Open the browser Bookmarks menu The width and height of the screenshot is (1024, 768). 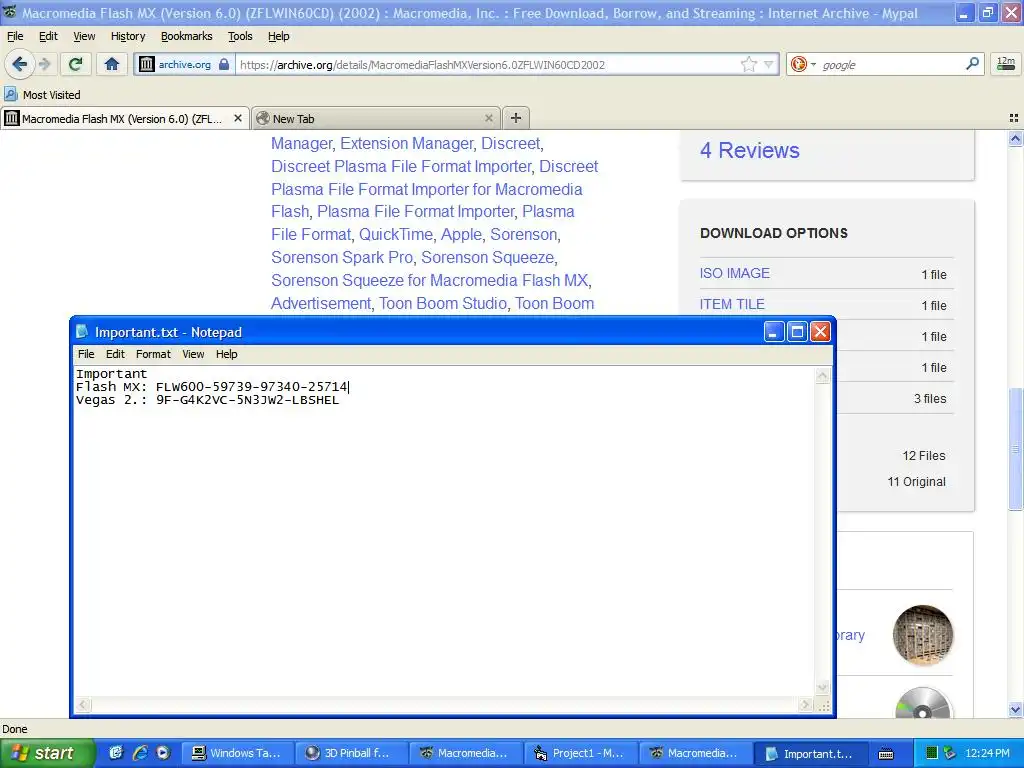tap(187, 36)
